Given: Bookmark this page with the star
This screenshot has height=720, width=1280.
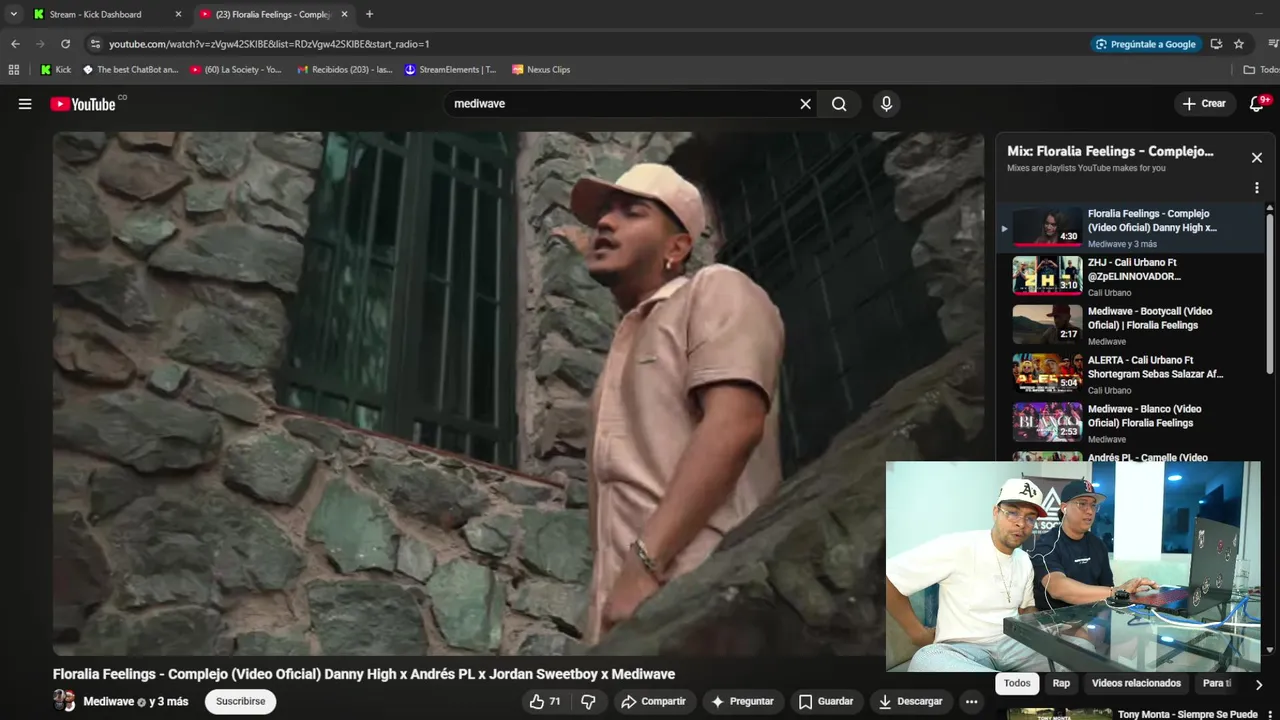Looking at the screenshot, I should (1239, 44).
